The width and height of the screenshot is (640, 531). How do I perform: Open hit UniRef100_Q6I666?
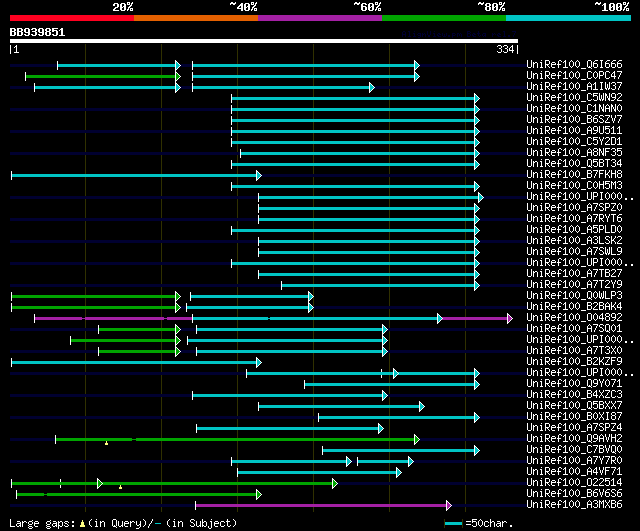click(x=574, y=64)
